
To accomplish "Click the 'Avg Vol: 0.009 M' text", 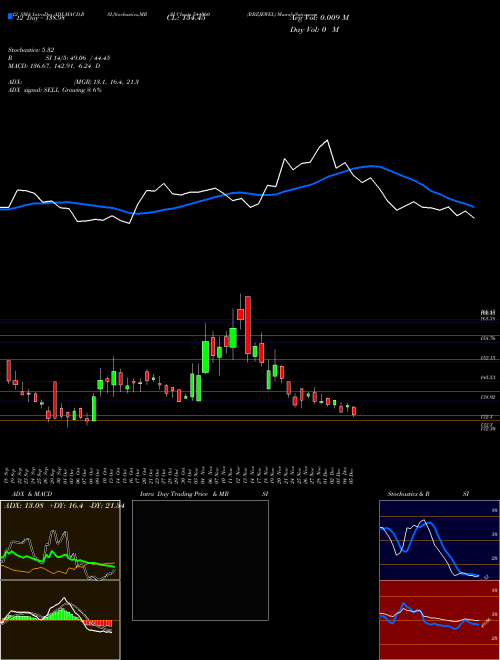I will [x=319, y=18].
